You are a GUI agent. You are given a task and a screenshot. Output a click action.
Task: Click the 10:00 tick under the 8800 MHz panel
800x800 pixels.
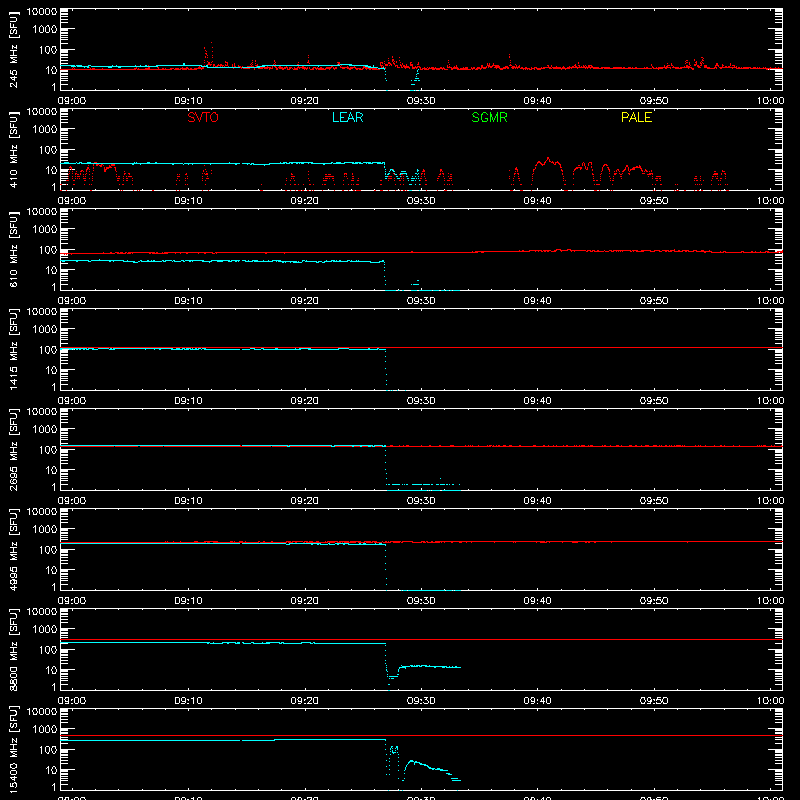(x=770, y=701)
